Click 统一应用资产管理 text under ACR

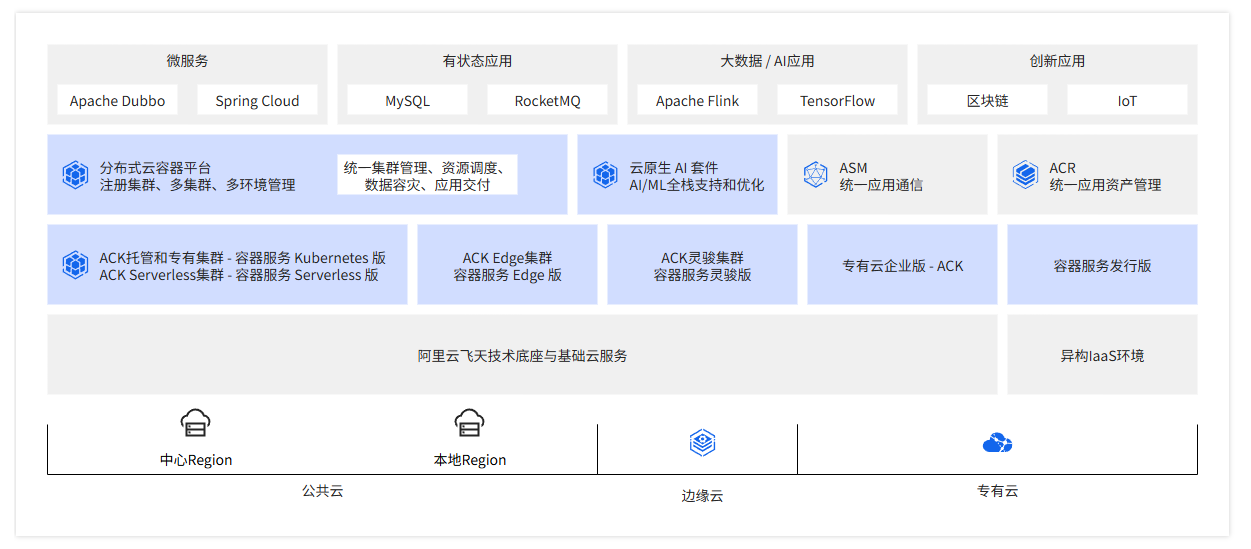pos(1105,184)
